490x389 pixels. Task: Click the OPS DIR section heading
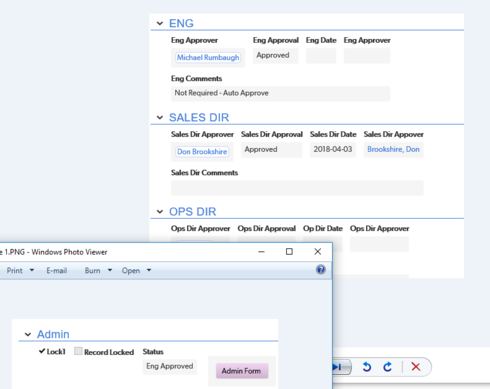[193, 212]
